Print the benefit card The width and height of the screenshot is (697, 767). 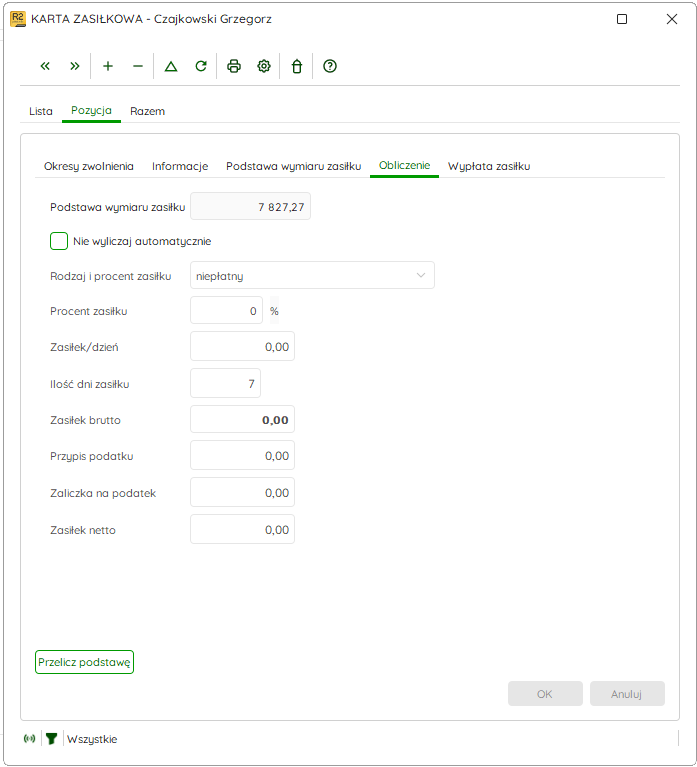pyautogui.click(x=234, y=66)
